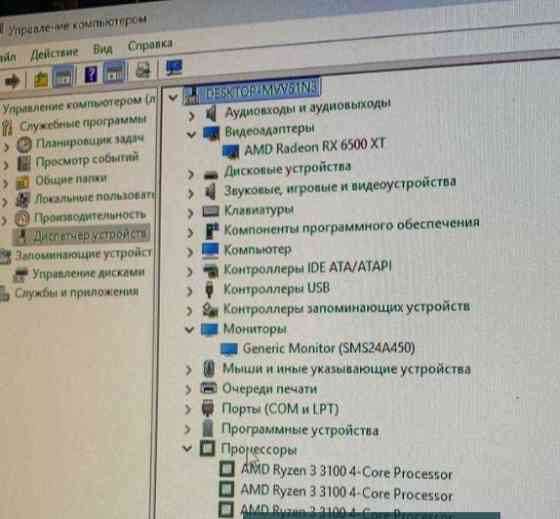Click the Звуковые устройства speaker icon
This screenshot has height=519, width=560.
coord(211,192)
